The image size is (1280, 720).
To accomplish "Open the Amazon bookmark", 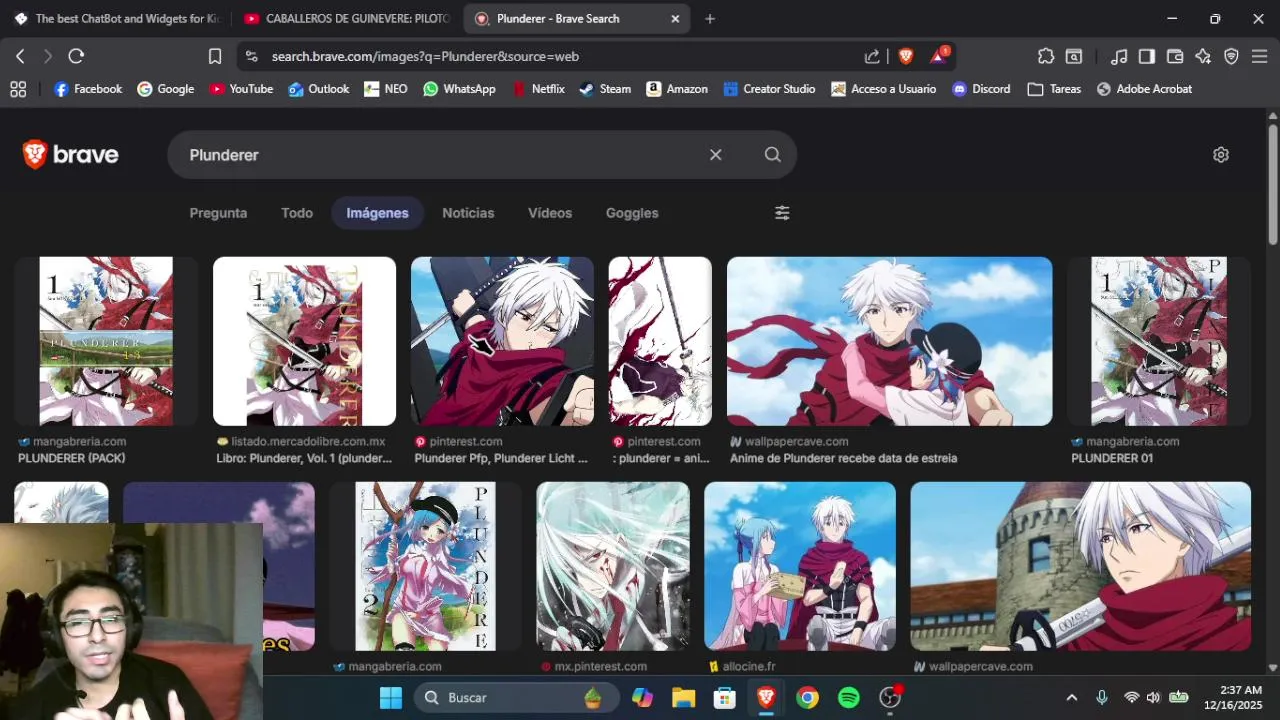I will pyautogui.click(x=677, y=89).
